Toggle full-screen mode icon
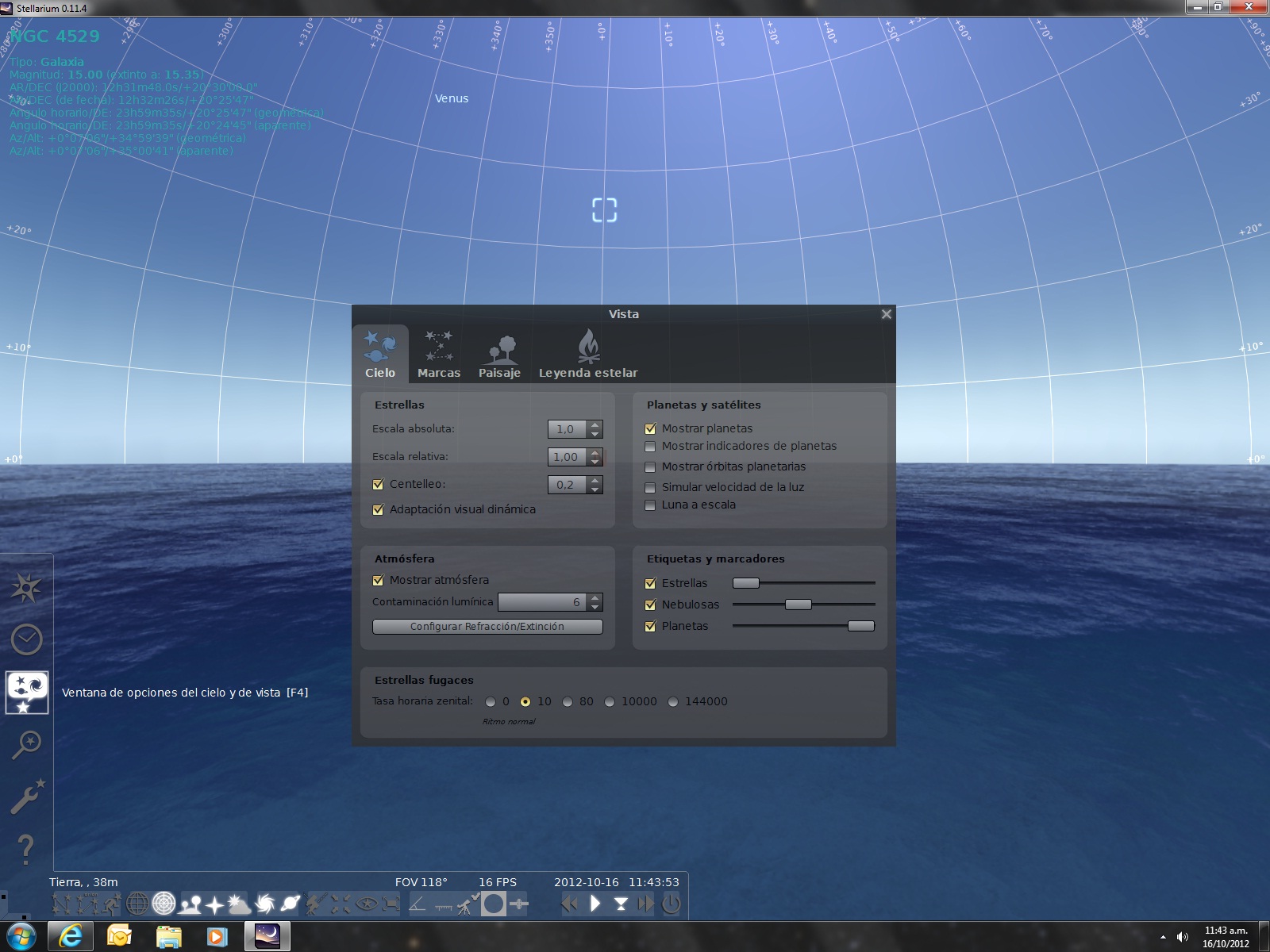 [391, 904]
